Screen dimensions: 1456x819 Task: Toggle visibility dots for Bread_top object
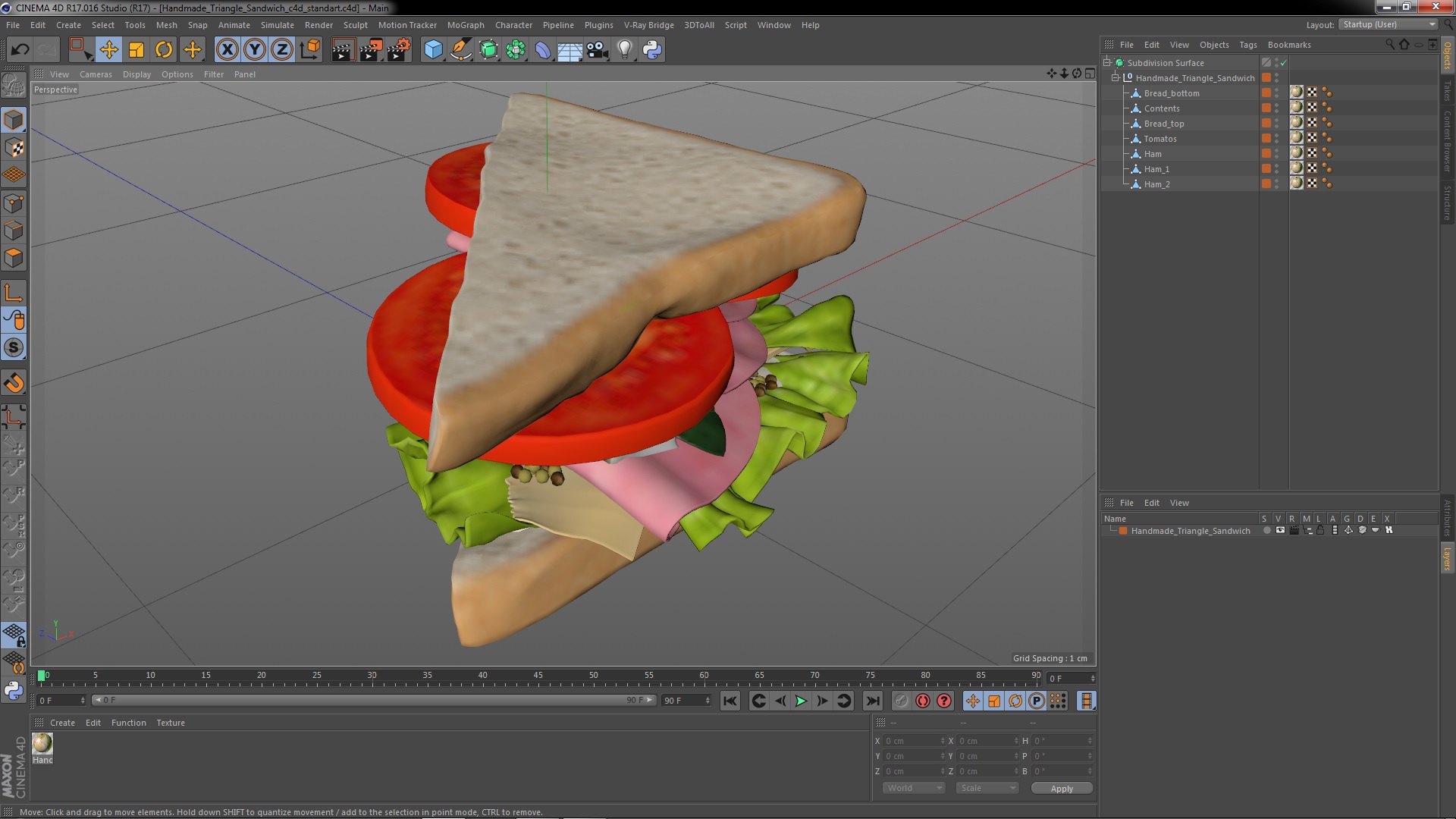tap(1277, 124)
